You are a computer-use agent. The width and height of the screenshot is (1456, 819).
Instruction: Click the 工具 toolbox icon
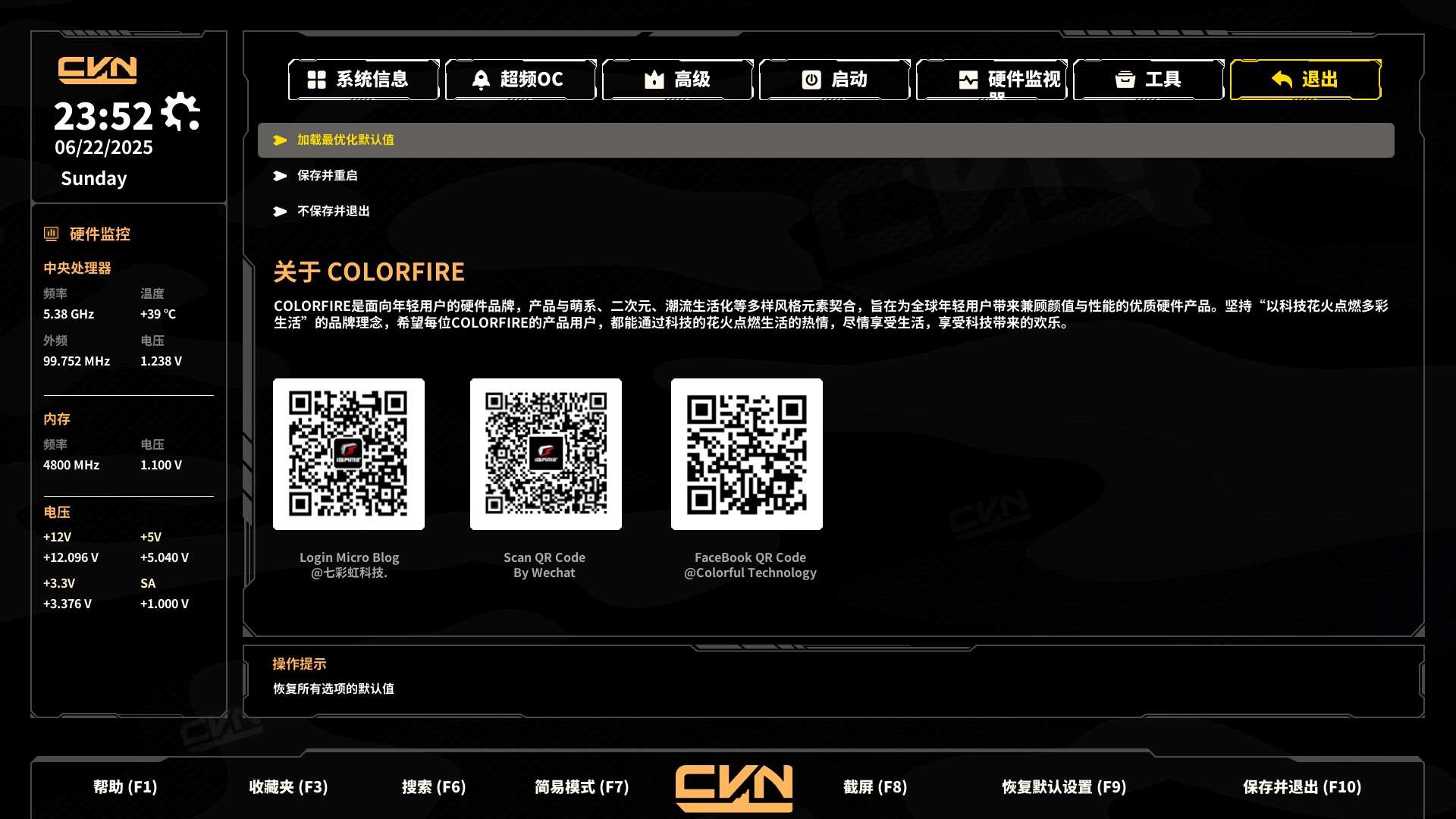tap(1125, 80)
